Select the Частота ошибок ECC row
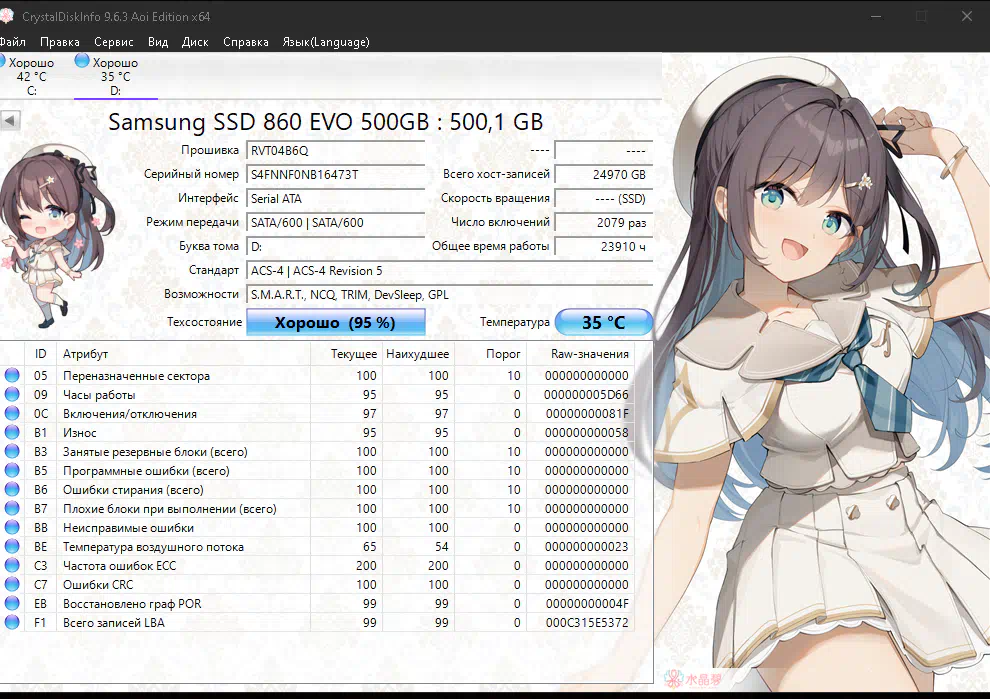 [317, 566]
